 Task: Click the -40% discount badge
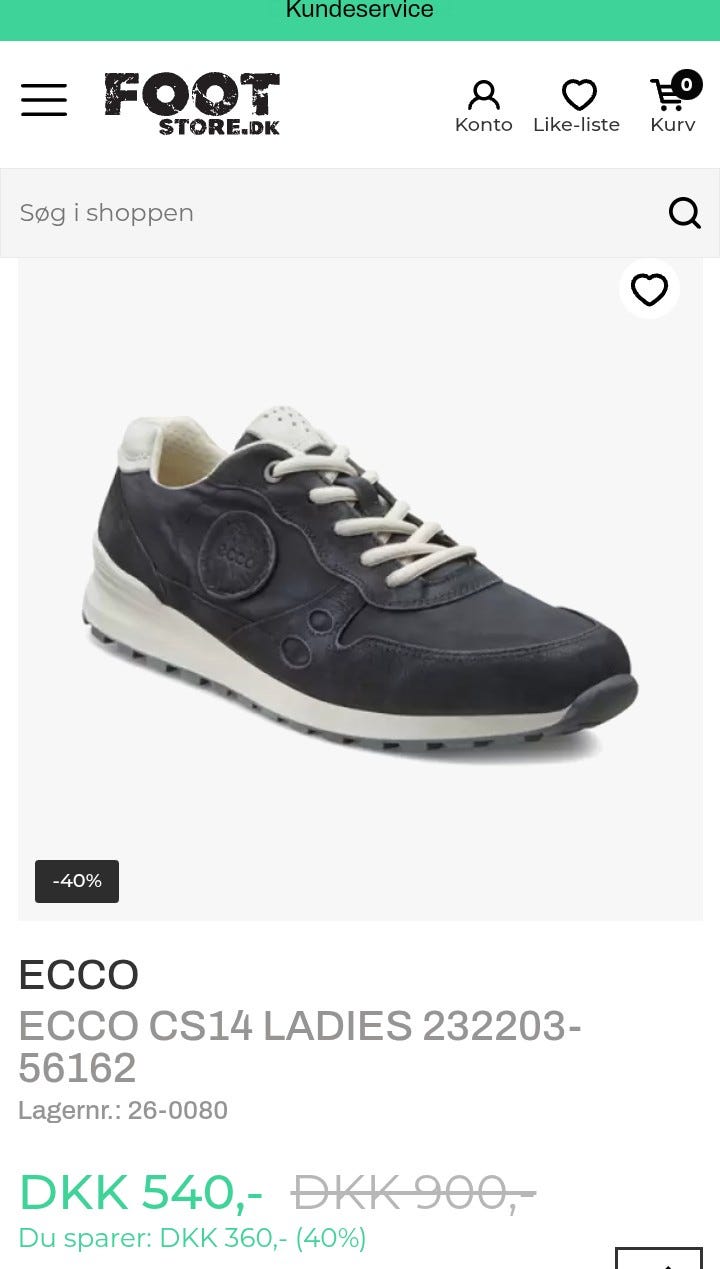[x=77, y=881]
